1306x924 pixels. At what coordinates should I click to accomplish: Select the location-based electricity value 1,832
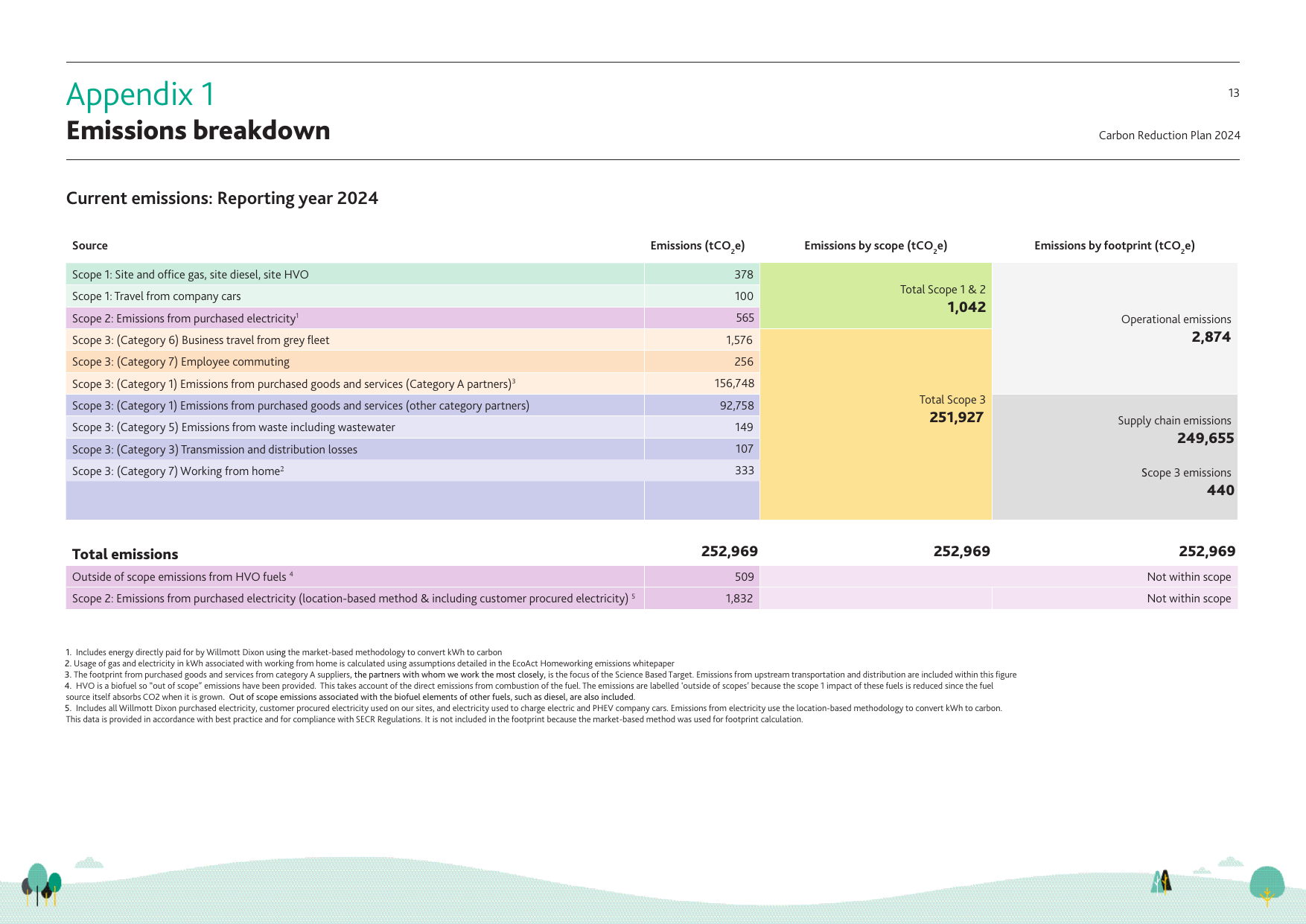click(x=739, y=599)
